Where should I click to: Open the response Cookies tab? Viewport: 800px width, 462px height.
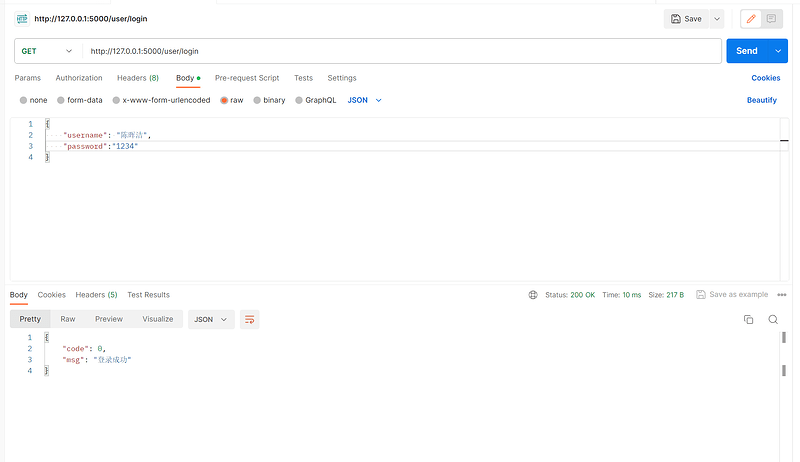pos(52,295)
